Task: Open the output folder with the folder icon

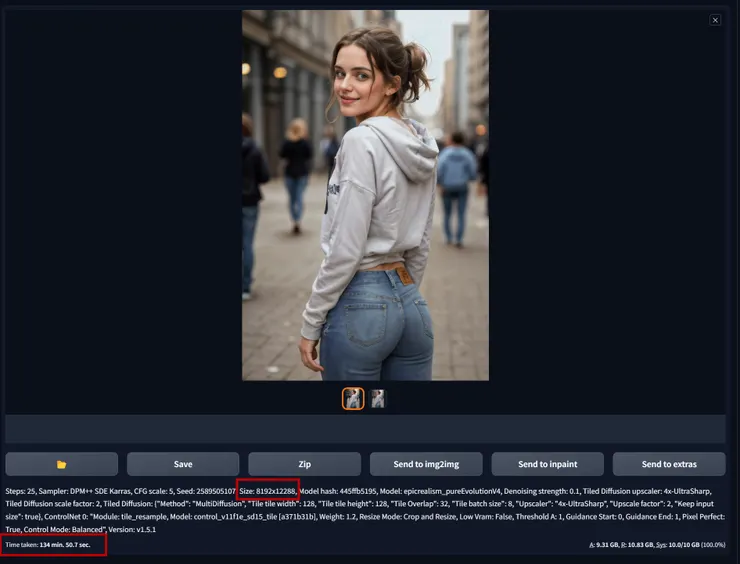Action: tap(61, 464)
